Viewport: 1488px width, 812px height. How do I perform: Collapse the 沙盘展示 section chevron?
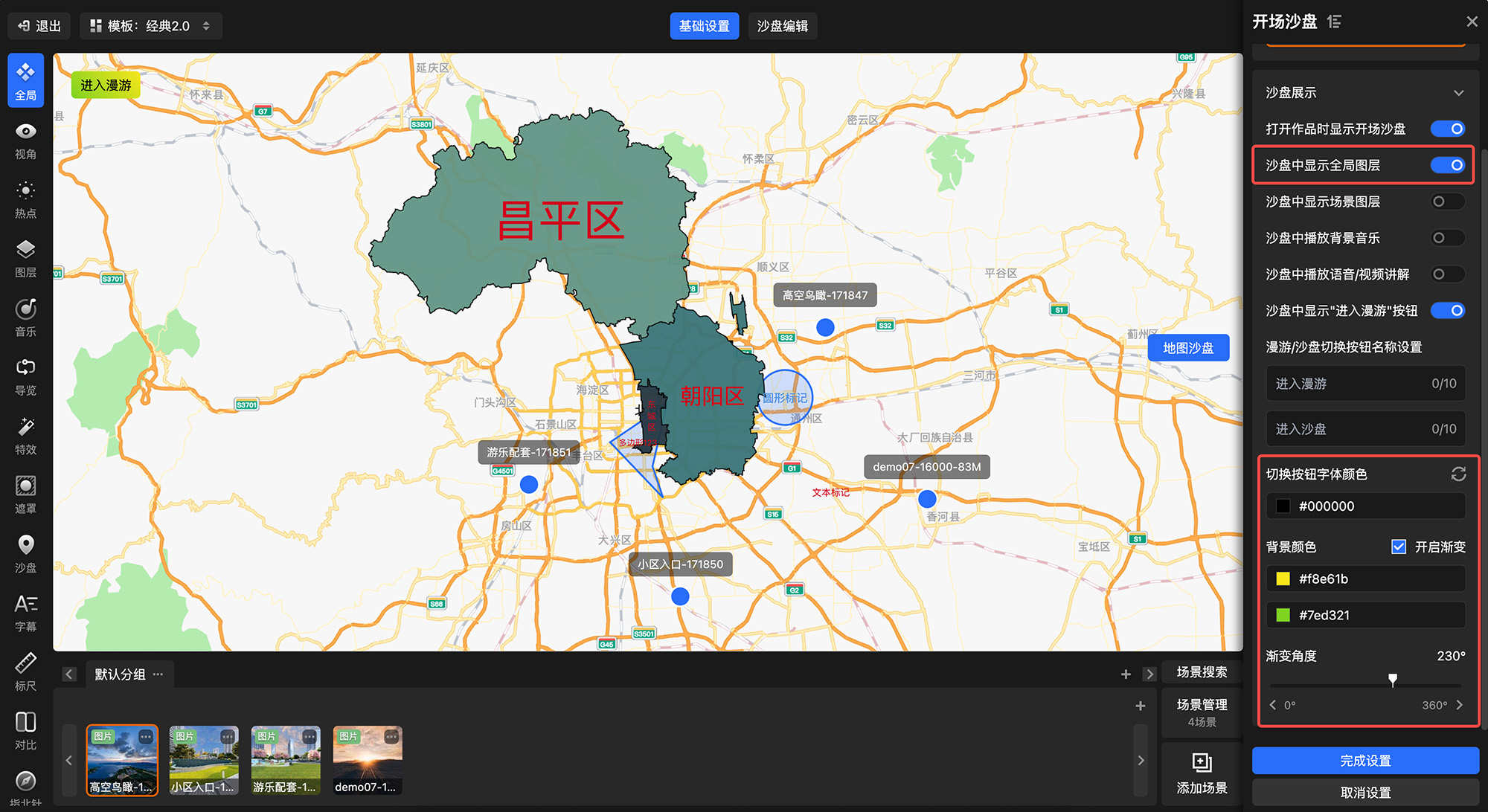pos(1458,93)
